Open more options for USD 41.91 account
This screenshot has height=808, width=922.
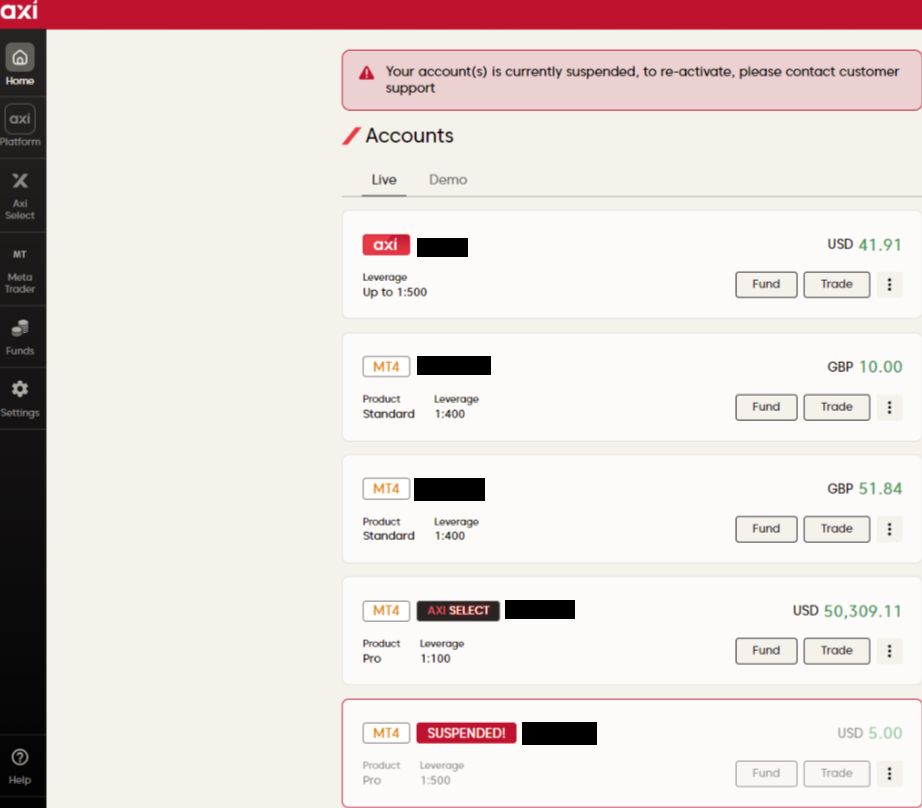(889, 285)
